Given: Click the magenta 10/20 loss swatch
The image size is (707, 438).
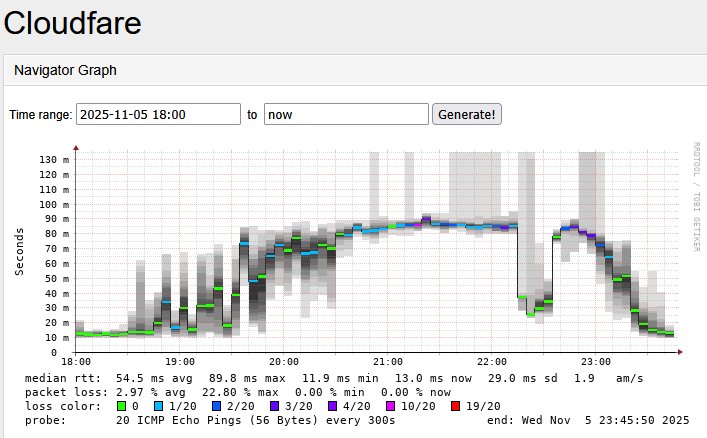Looking at the screenshot, I should click(391, 406).
